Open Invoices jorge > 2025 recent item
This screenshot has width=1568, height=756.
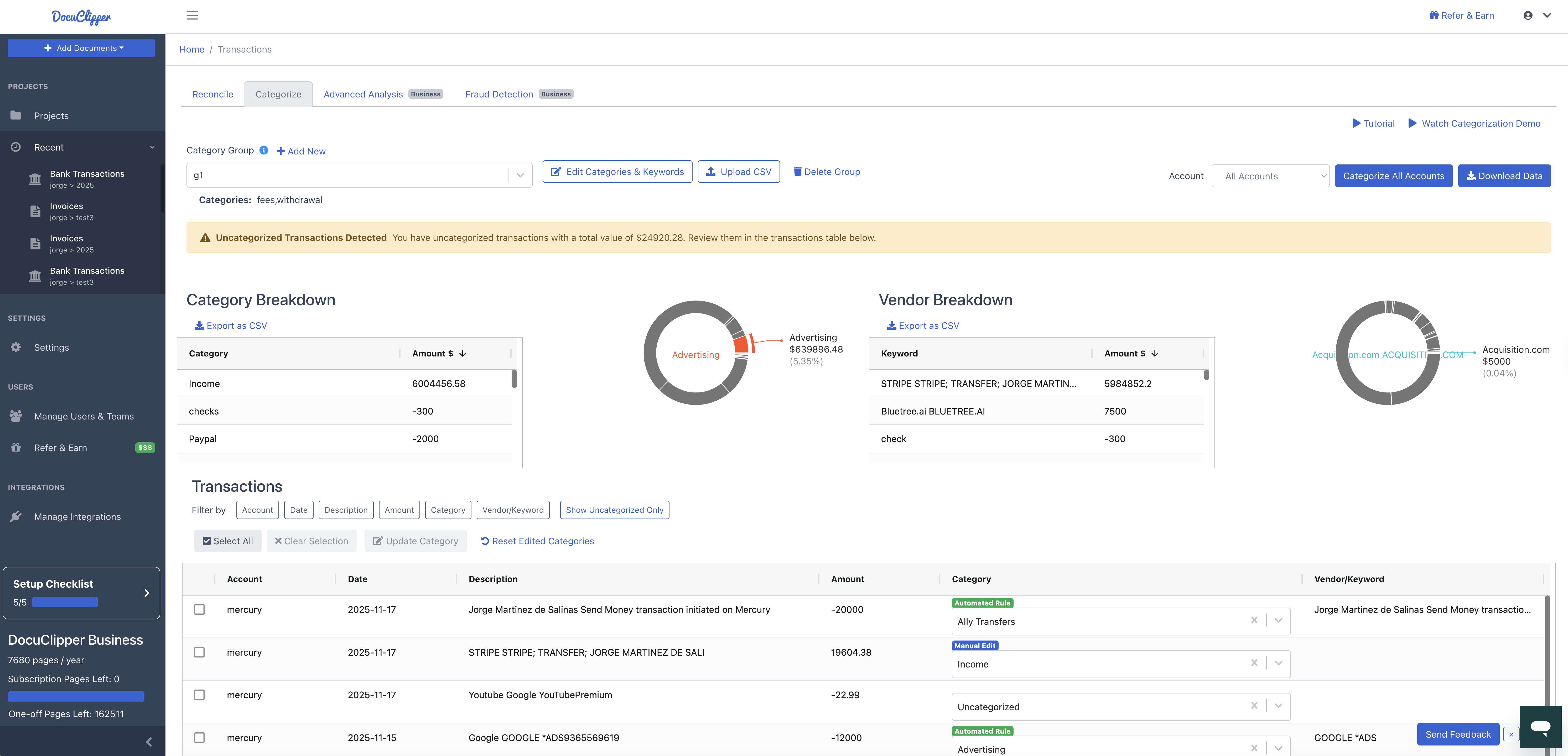pyautogui.click(x=82, y=244)
